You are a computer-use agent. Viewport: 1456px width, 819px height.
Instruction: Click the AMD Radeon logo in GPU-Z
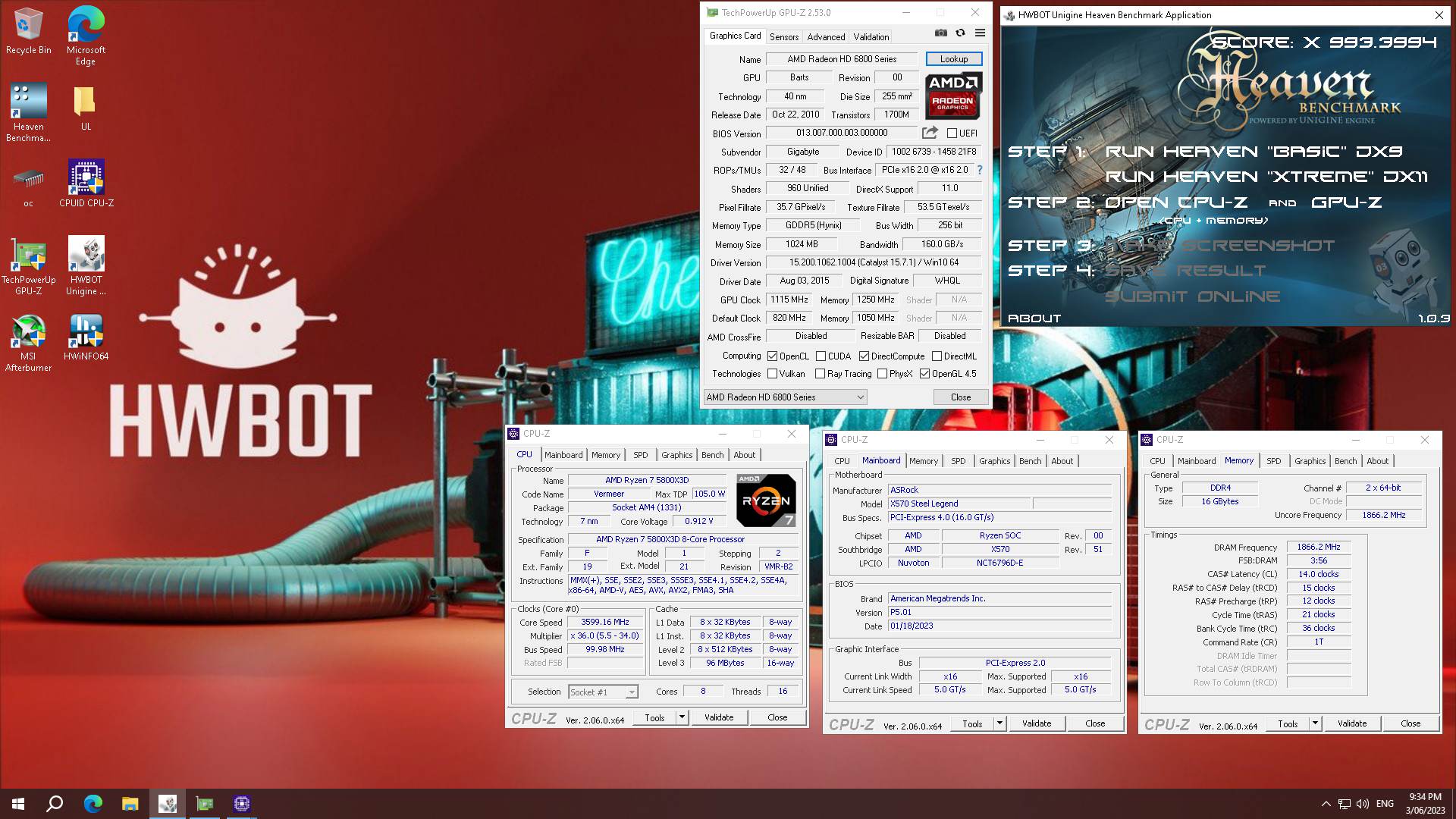point(953,96)
